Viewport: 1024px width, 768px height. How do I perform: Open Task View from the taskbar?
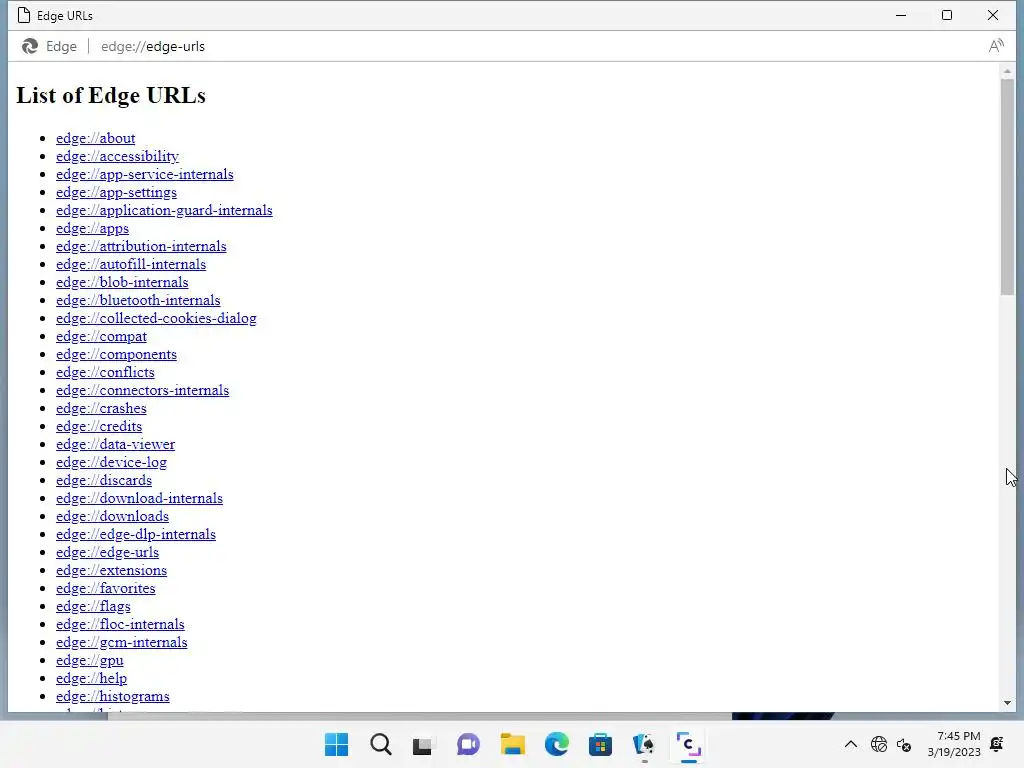423,745
